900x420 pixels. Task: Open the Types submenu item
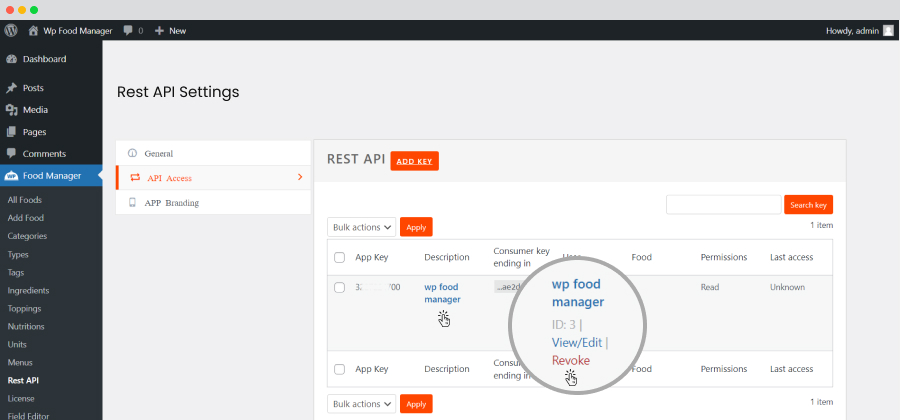[x=18, y=255]
